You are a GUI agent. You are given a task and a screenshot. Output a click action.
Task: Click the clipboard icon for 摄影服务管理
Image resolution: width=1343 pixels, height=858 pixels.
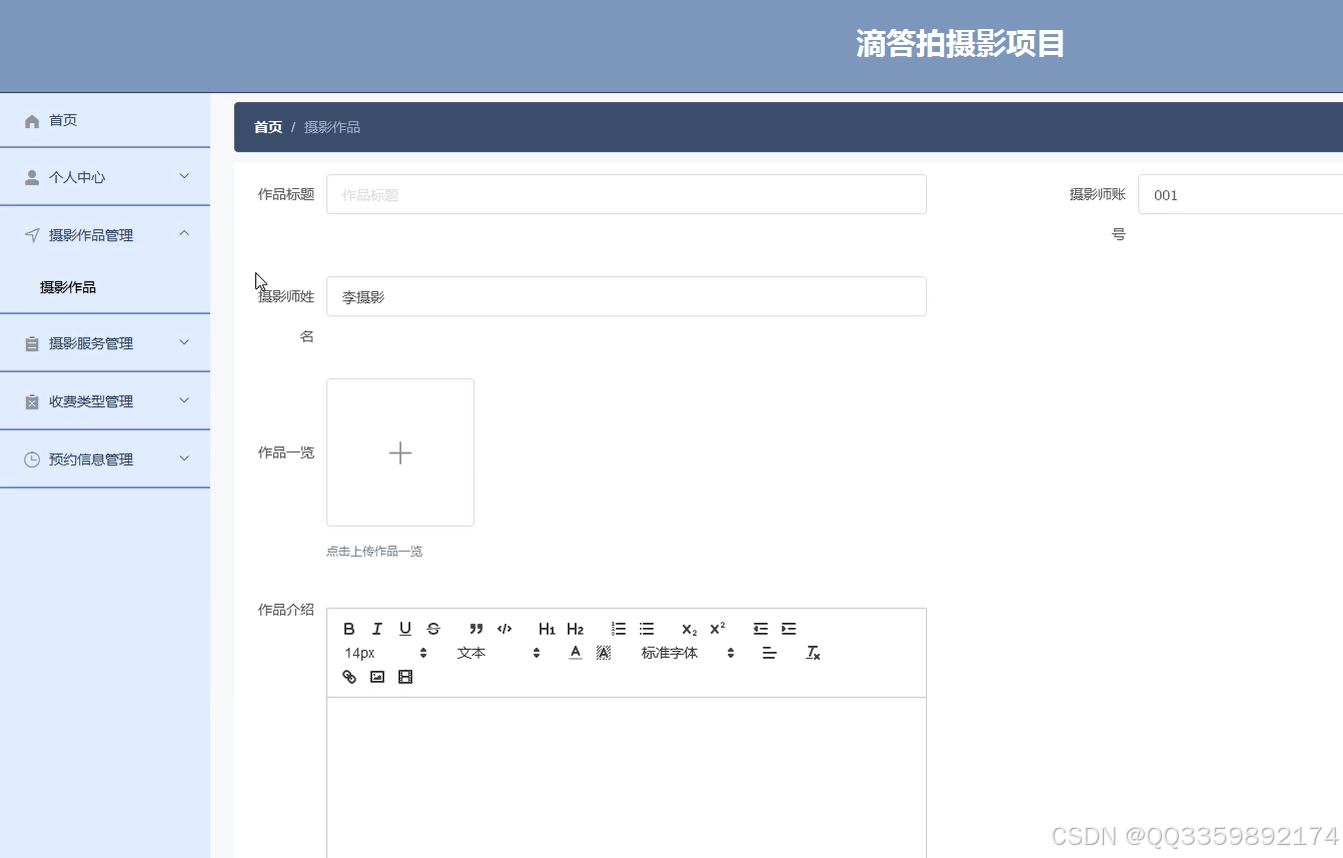pyautogui.click(x=32, y=343)
